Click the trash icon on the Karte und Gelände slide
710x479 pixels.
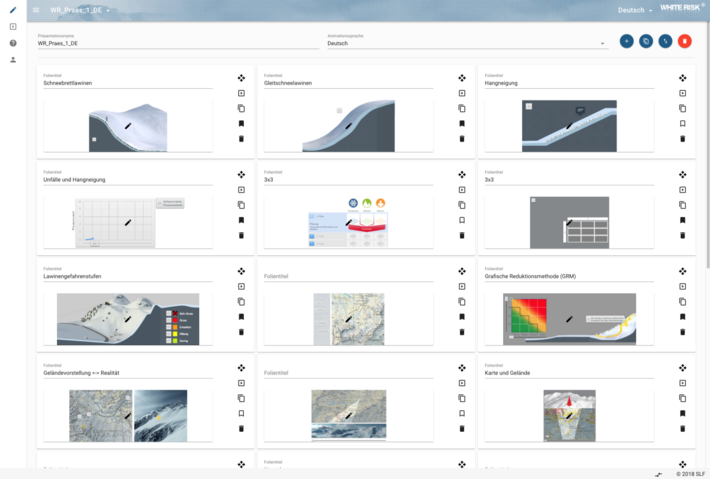[x=682, y=428]
